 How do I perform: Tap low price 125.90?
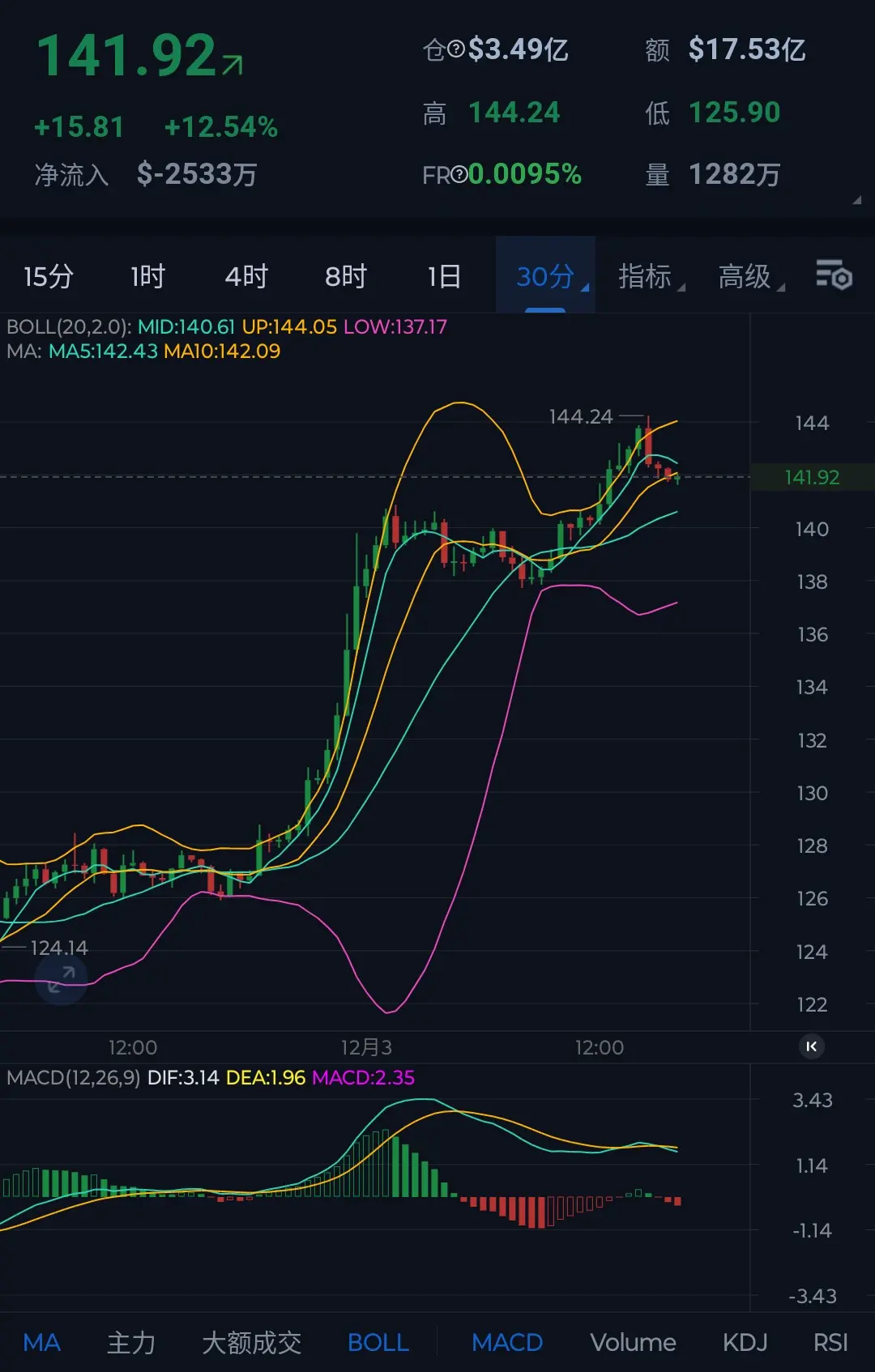735,113
